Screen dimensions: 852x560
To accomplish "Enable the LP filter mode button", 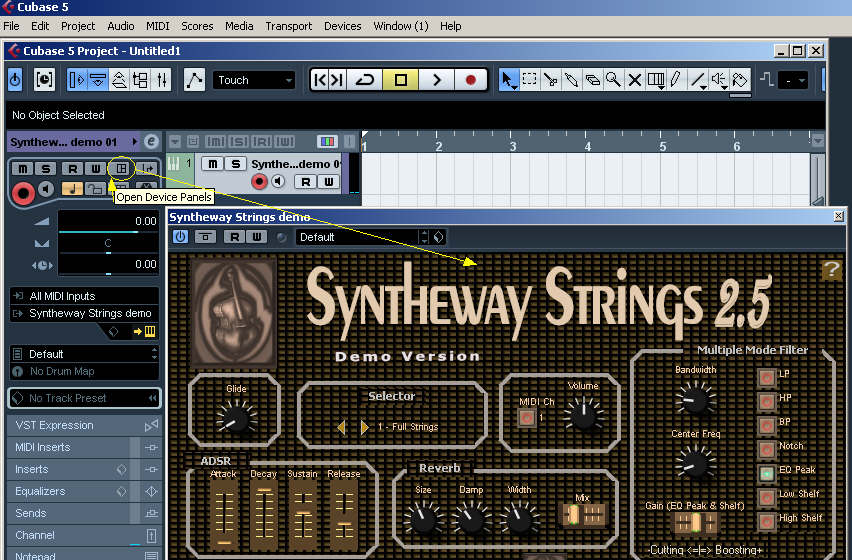I will click(x=767, y=377).
